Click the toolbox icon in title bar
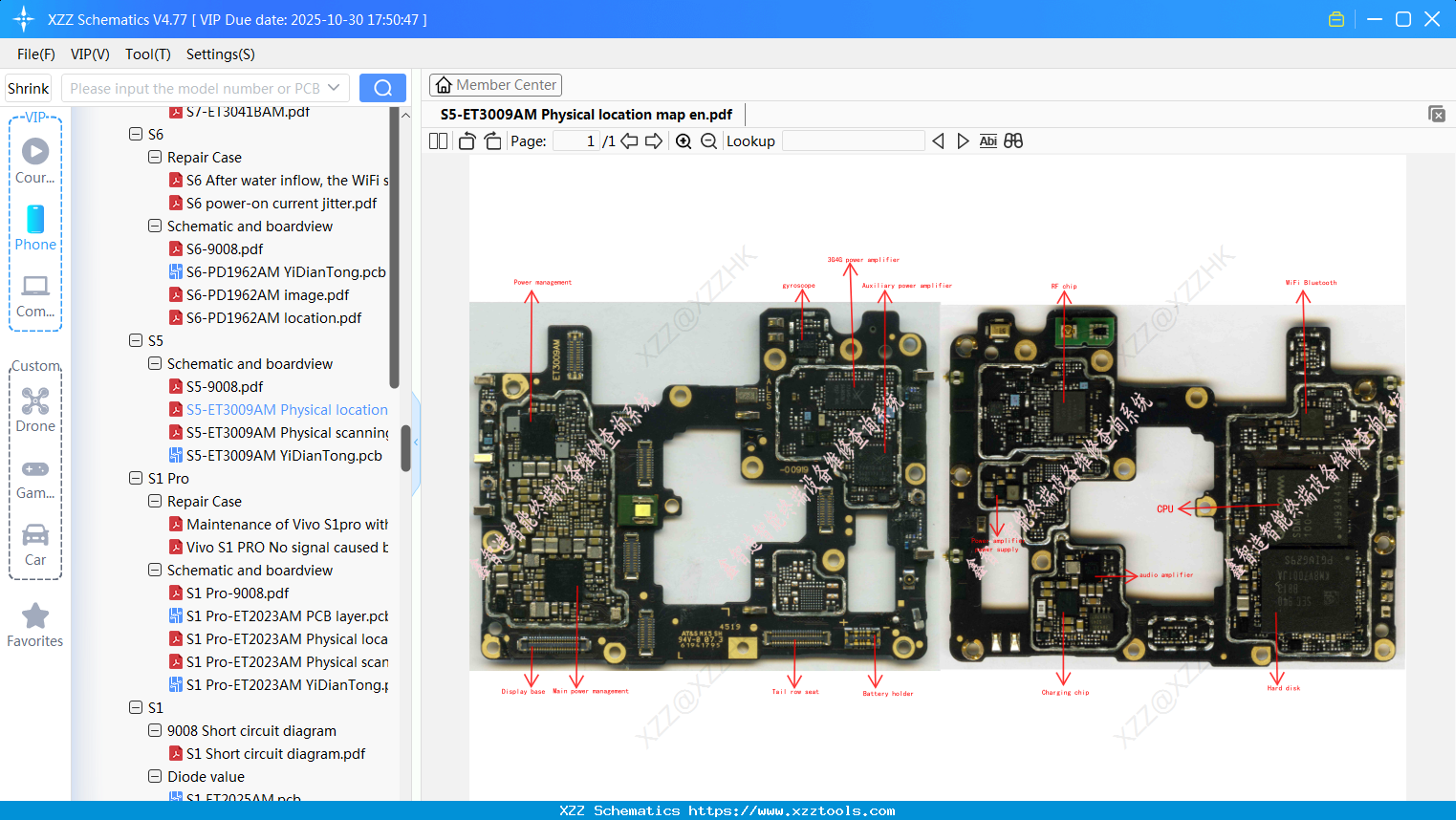 click(x=1336, y=19)
